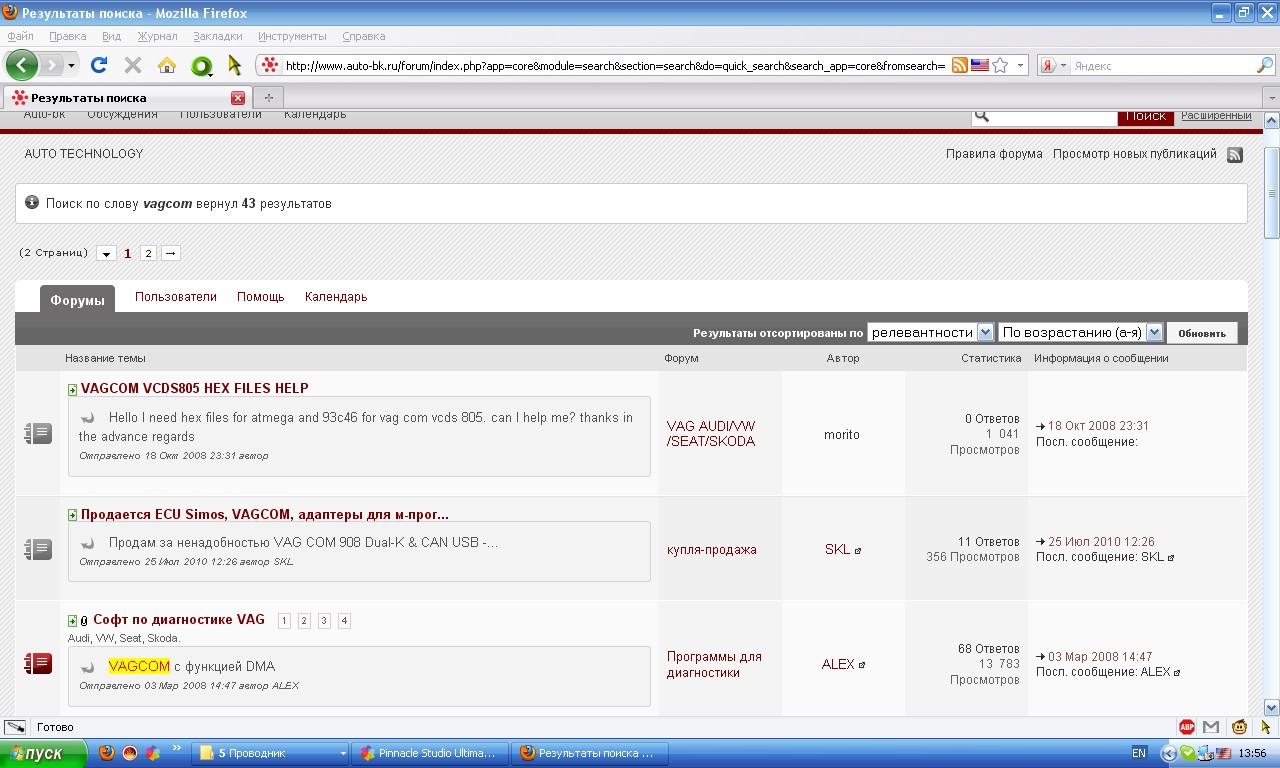The image size is (1280, 768).
Task: Switch to the Помощь results tab
Action: point(261,297)
